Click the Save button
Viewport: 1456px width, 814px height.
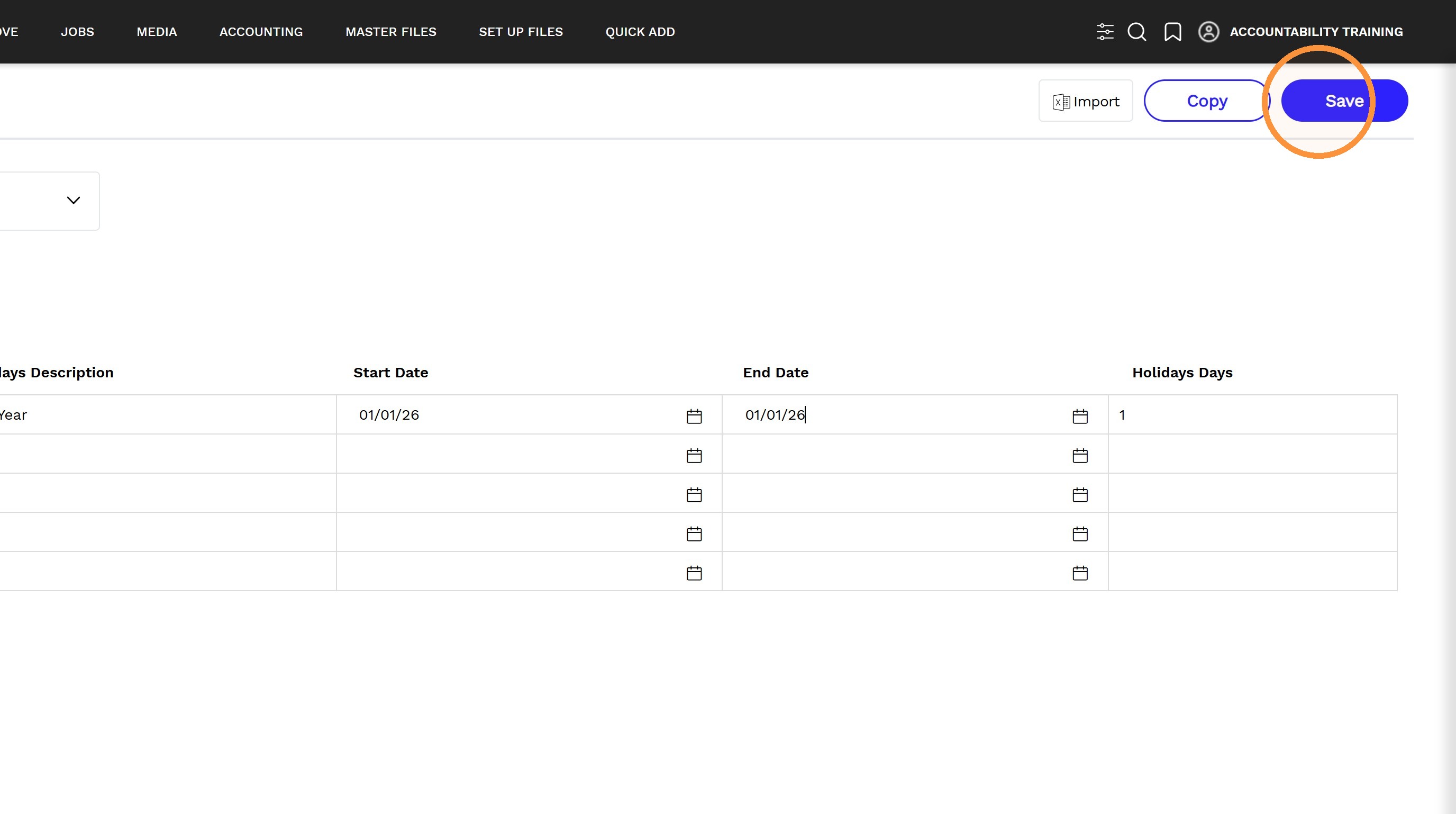coord(1345,101)
